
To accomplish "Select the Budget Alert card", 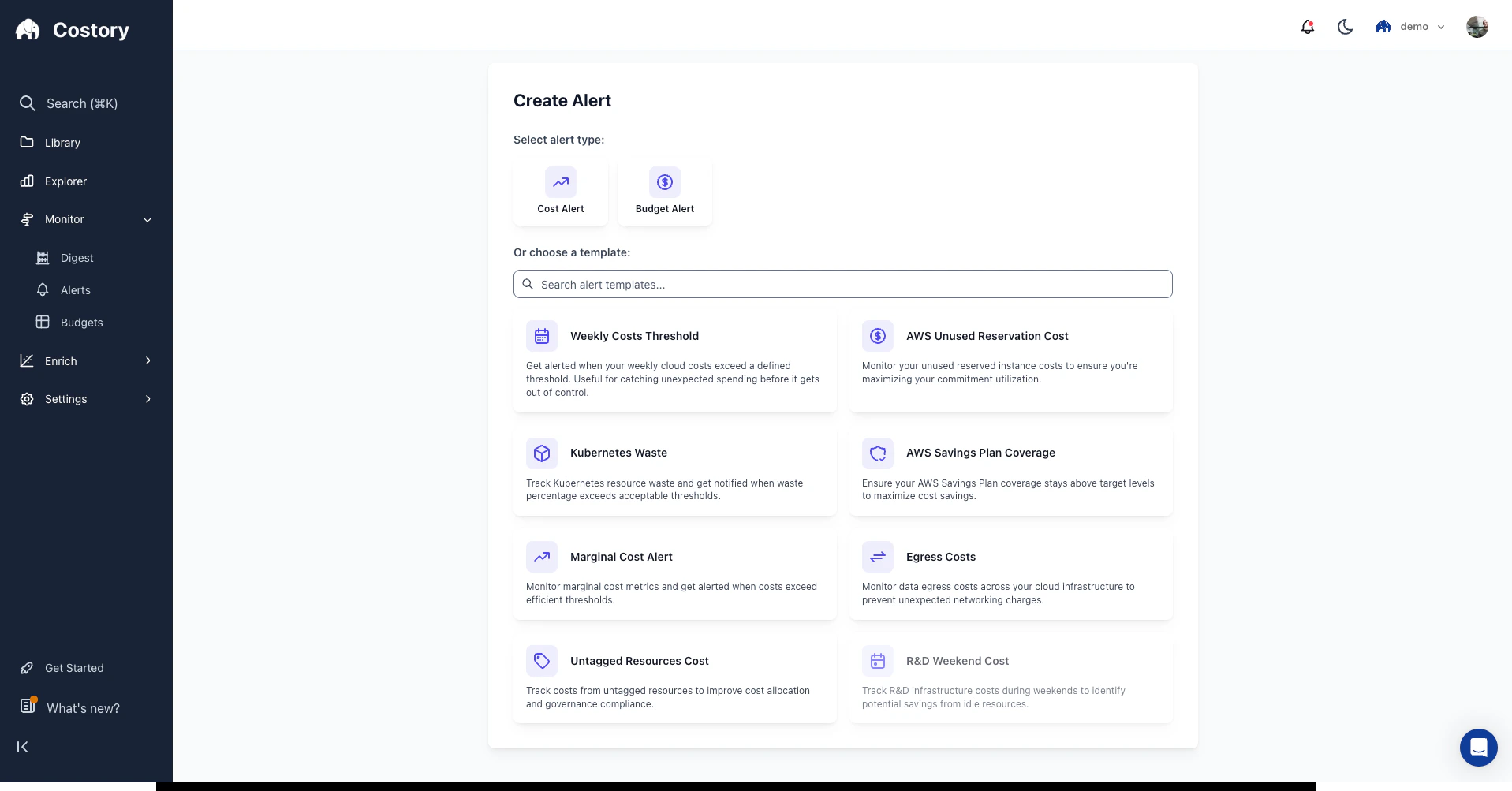I will click(x=664, y=192).
